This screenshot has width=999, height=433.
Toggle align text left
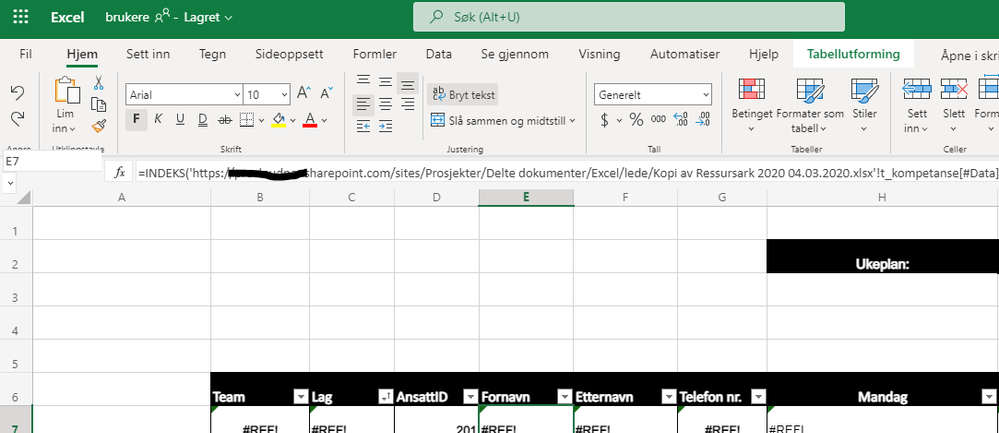(363, 104)
